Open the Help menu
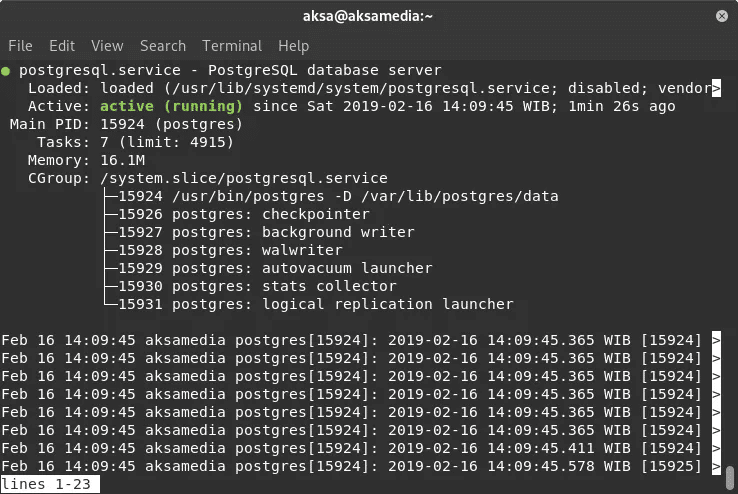The image size is (738, 494). [293, 46]
